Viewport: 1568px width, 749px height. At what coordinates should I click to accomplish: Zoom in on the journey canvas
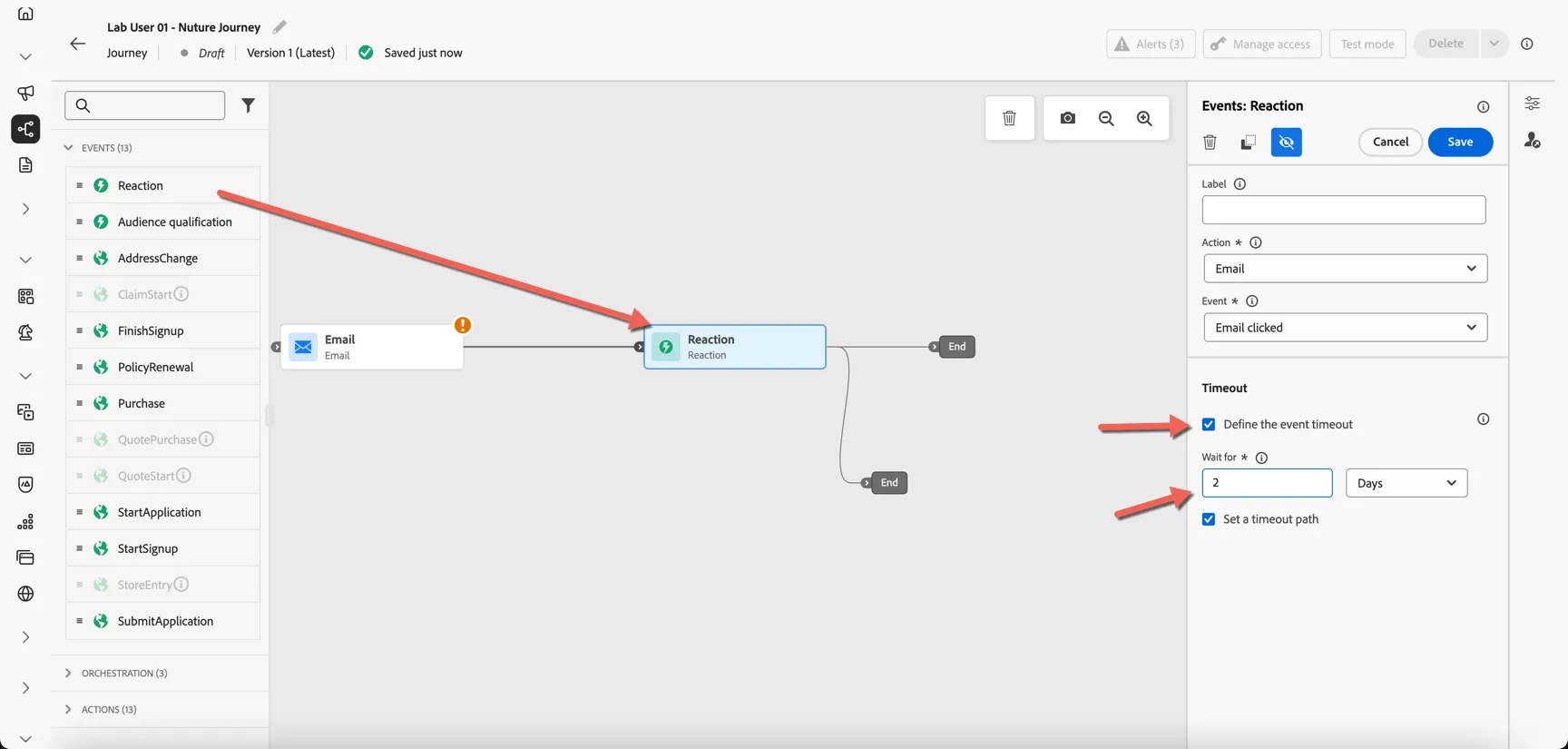click(1144, 118)
